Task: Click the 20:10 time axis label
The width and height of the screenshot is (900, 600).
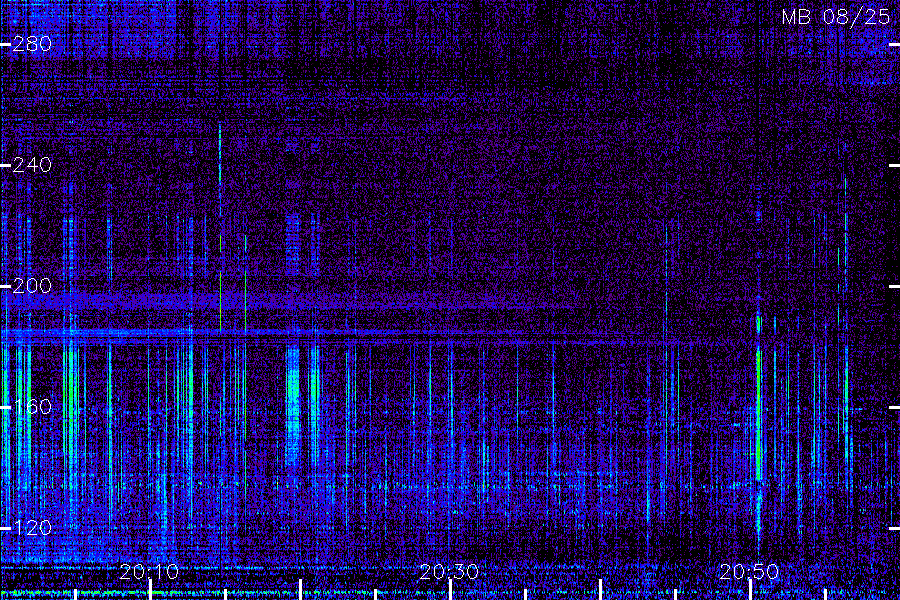Action: pyautogui.click(x=149, y=572)
